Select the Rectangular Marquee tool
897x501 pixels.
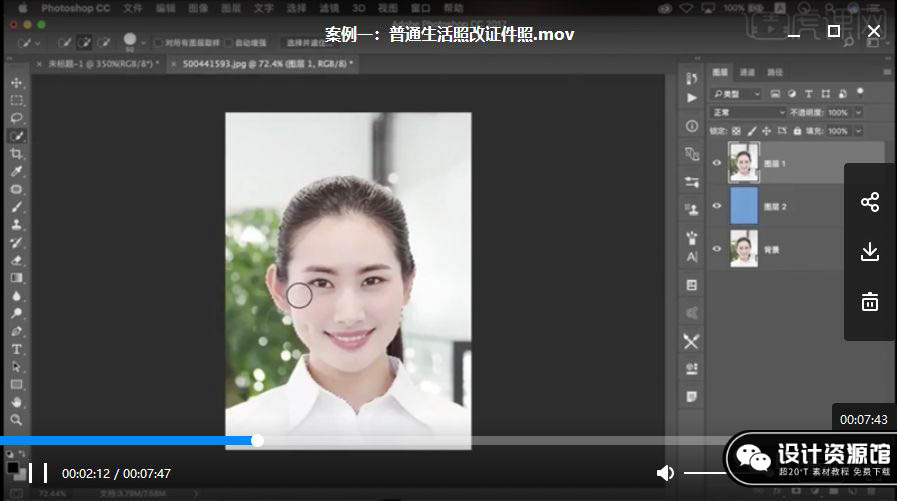pyautogui.click(x=16, y=101)
